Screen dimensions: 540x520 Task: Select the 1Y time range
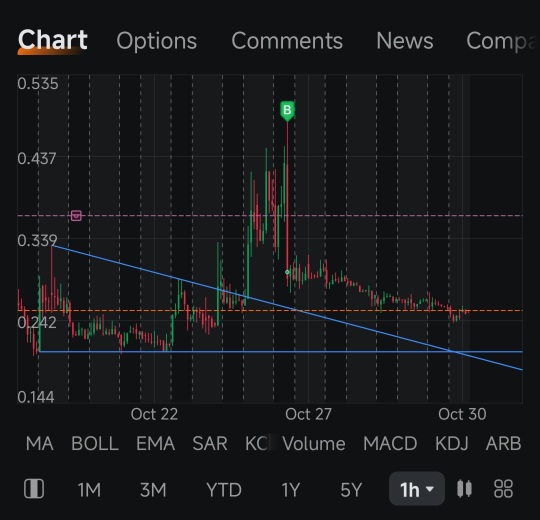coord(291,489)
